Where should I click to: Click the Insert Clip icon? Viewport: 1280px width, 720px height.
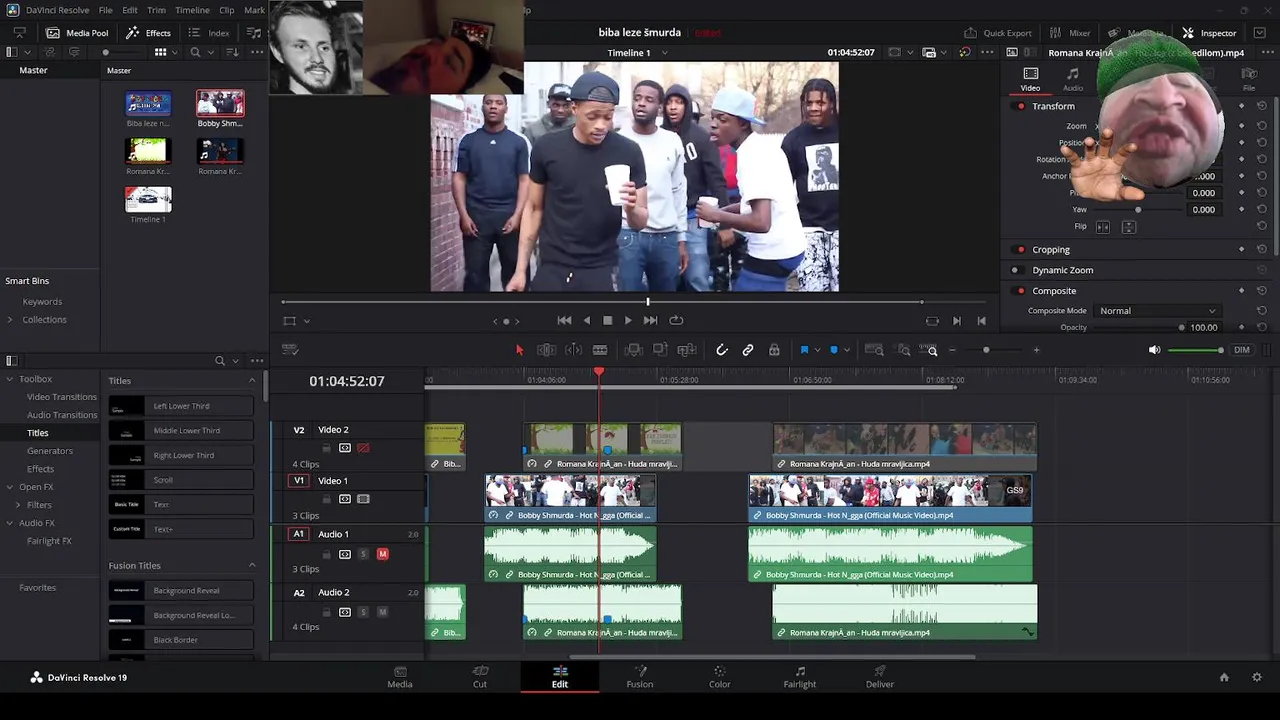[633, 350]
